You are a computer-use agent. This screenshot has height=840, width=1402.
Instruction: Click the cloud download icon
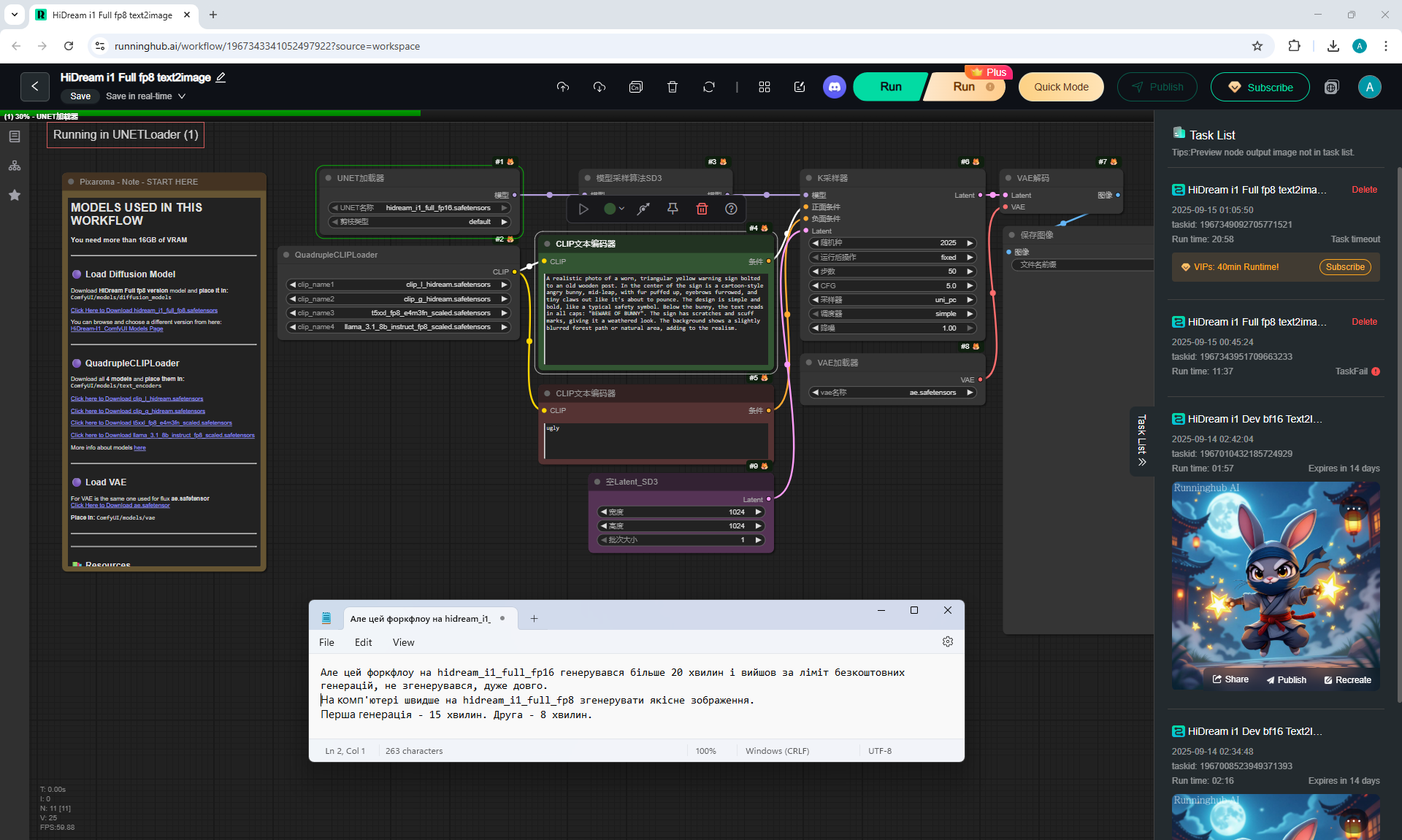(x=600, y=87)
